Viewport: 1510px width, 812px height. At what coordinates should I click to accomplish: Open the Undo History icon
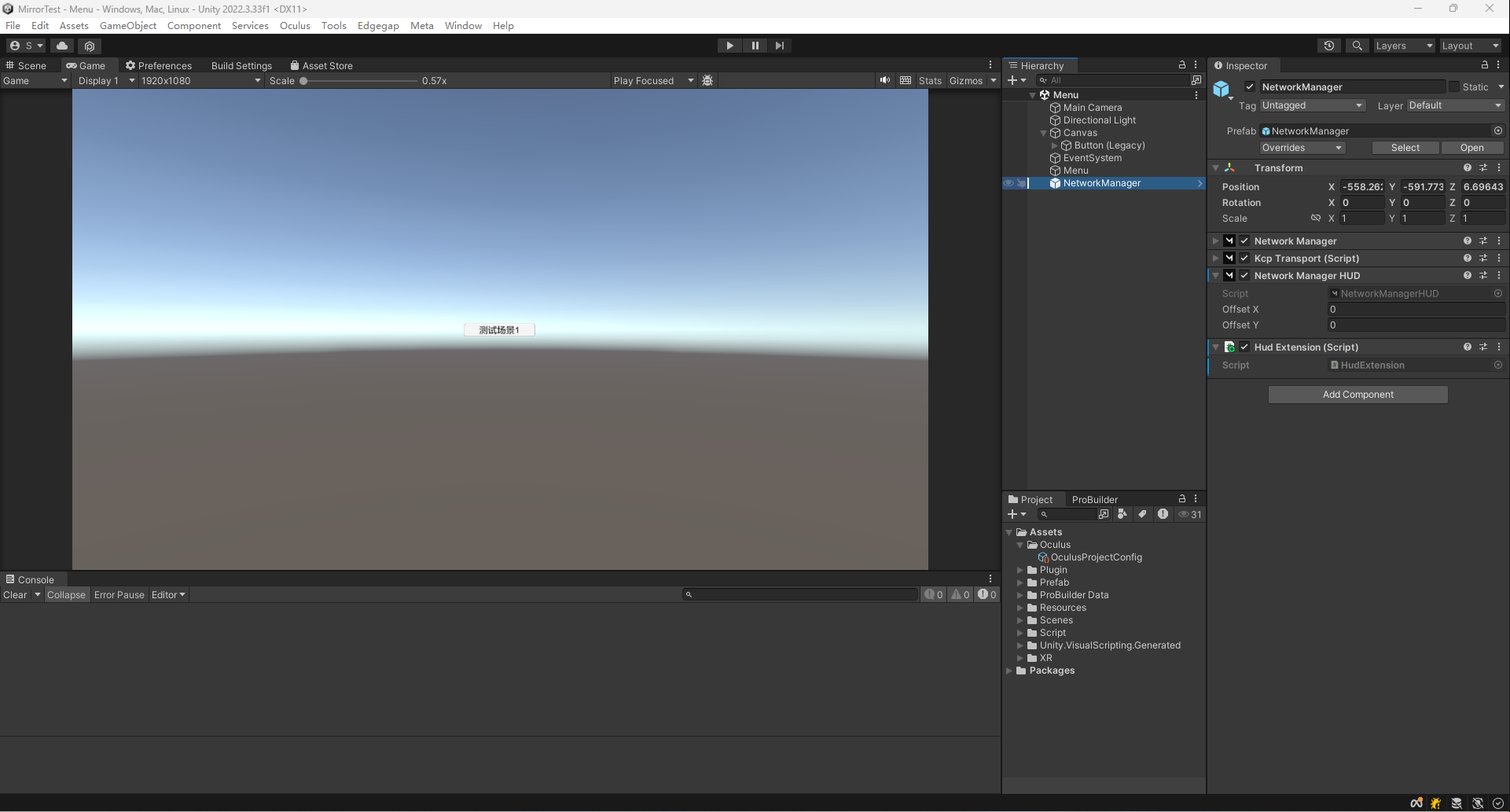click(1329, 46)
